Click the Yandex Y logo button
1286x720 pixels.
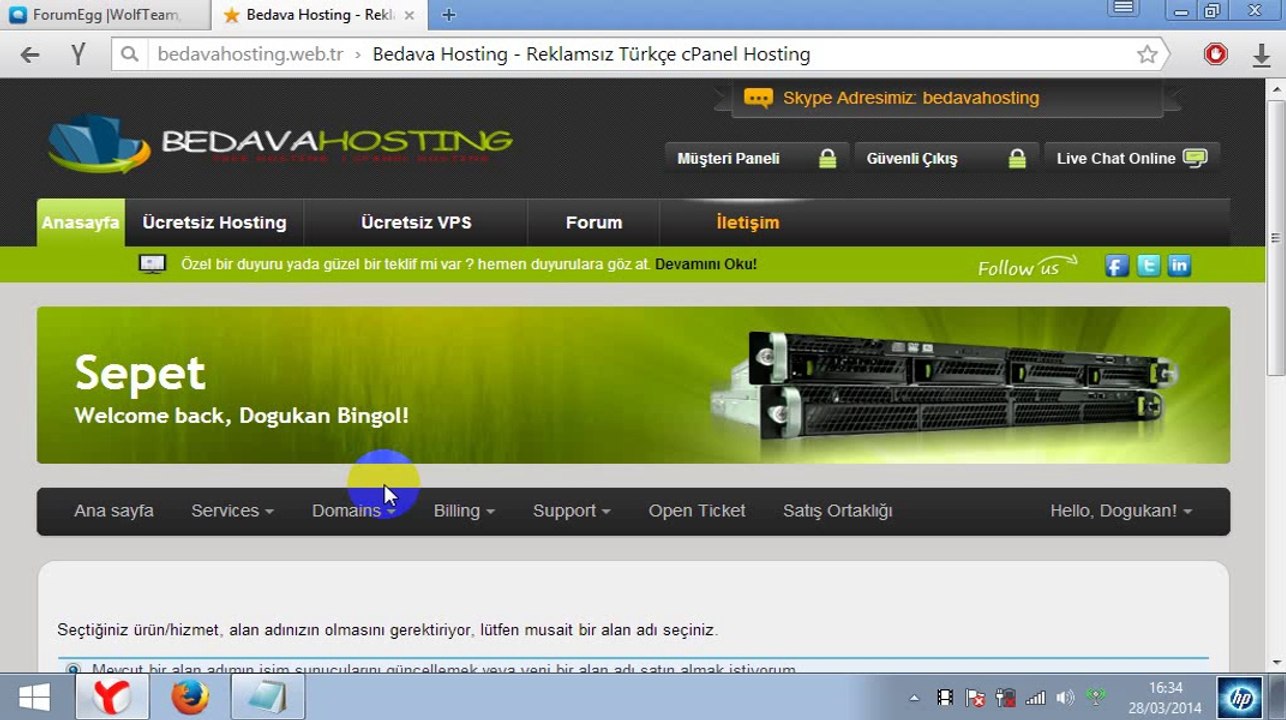tap(79, 55)
